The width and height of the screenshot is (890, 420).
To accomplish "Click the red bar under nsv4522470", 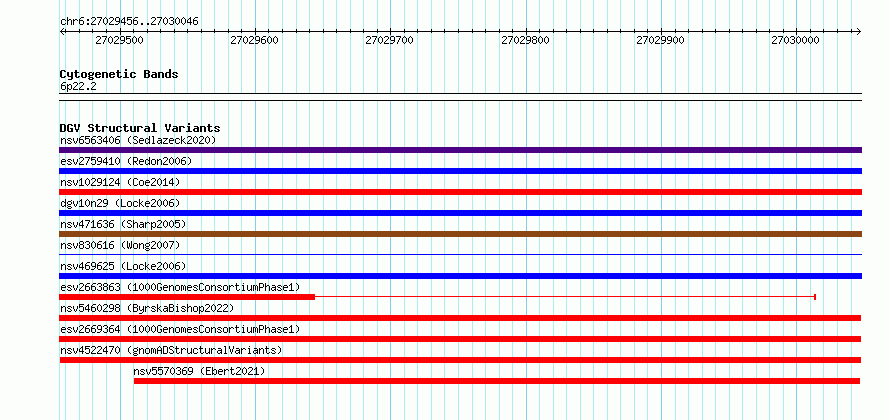I will [x=460, y=360].
